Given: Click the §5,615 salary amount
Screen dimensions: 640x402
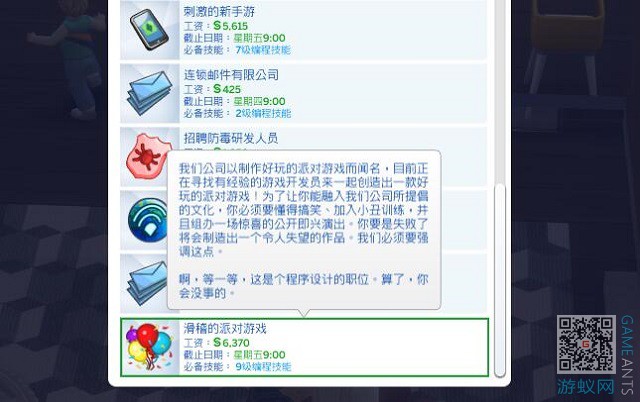Looking at the screenshot, I should click(x=231, y=26).
